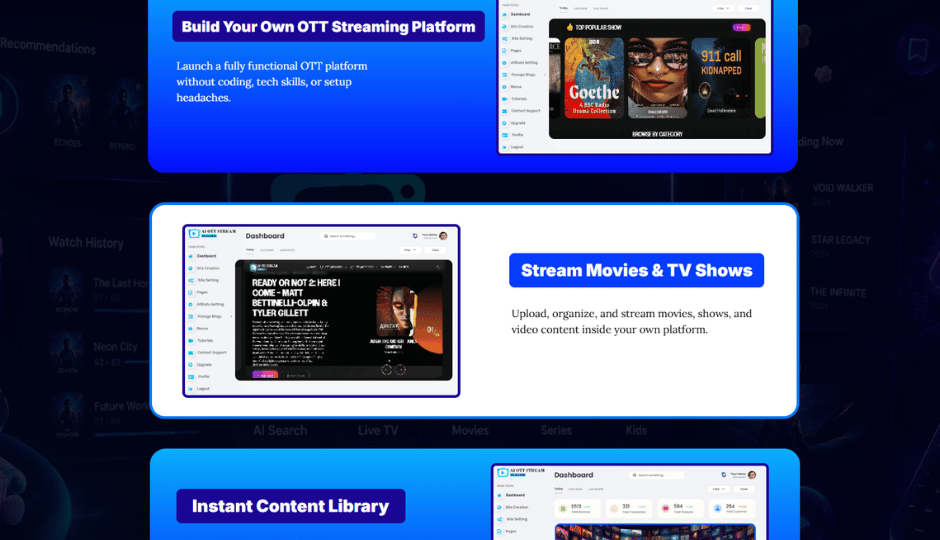Open the Goethe BBC Radio Drama poster
This screenshot has height=540, width=940.
pyautogui.click(x=594, y=79)
